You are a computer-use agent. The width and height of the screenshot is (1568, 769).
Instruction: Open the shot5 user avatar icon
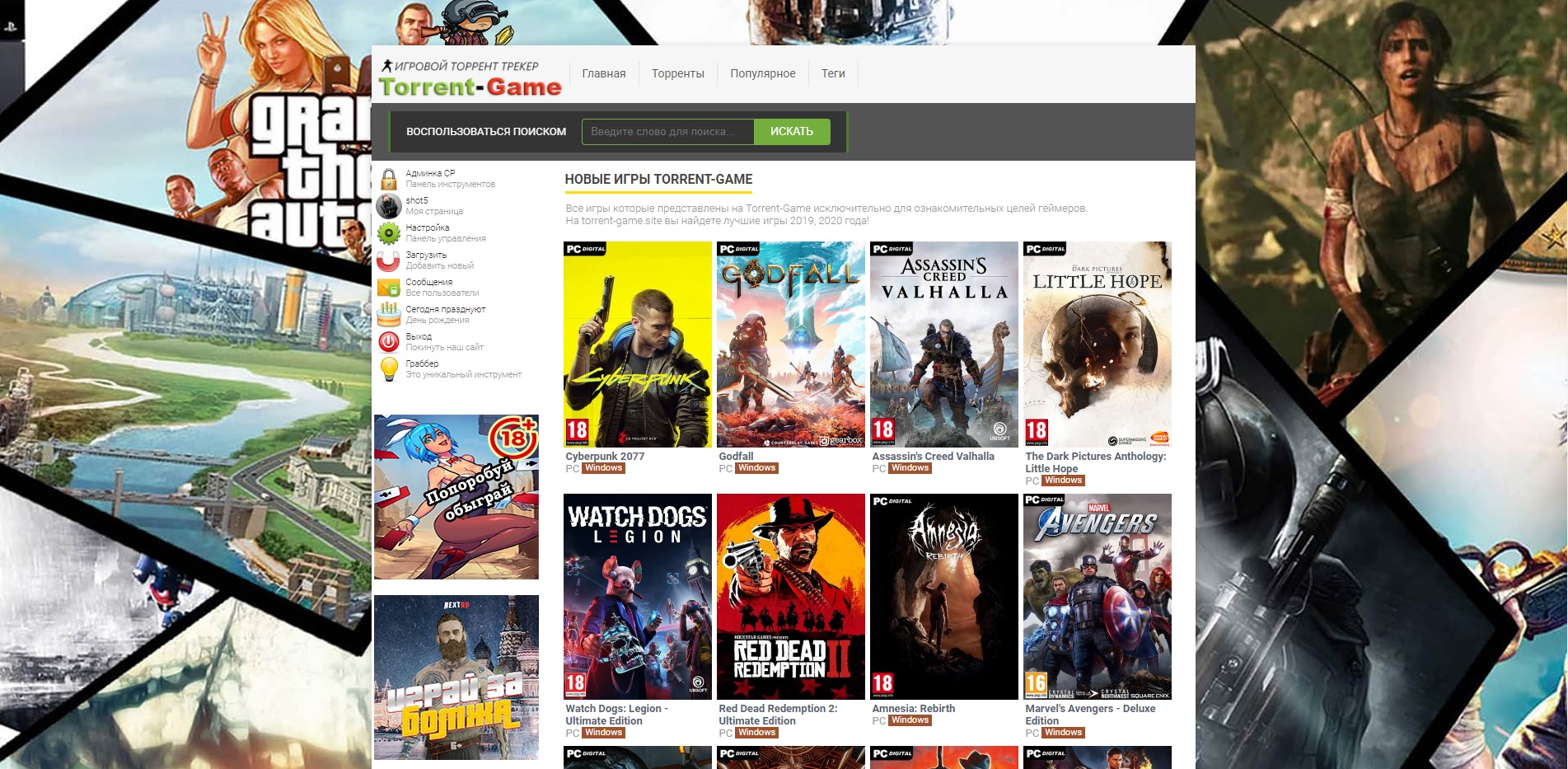click(x=389, y=206)
